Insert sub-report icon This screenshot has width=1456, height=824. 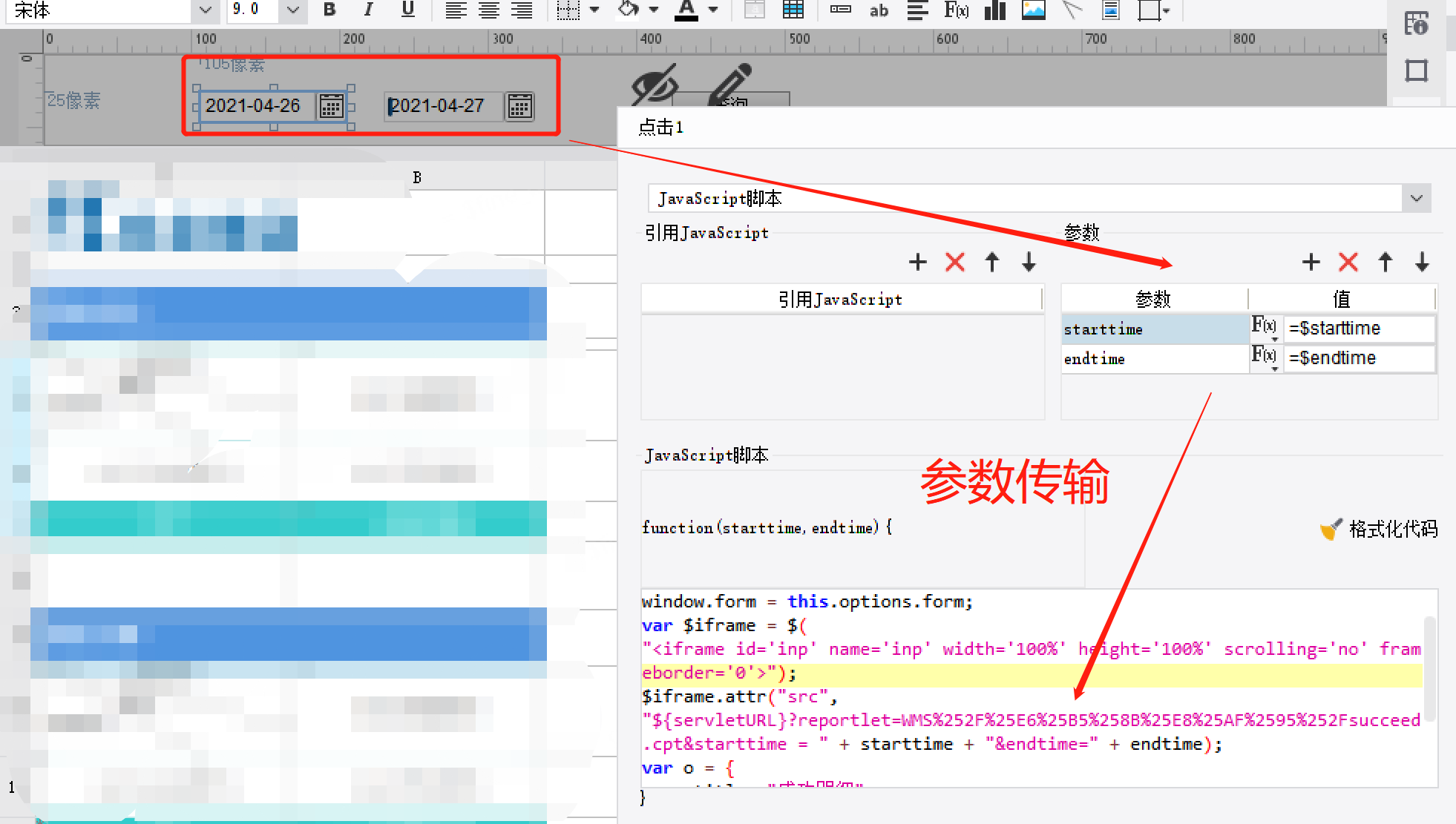pos(1111,10)
